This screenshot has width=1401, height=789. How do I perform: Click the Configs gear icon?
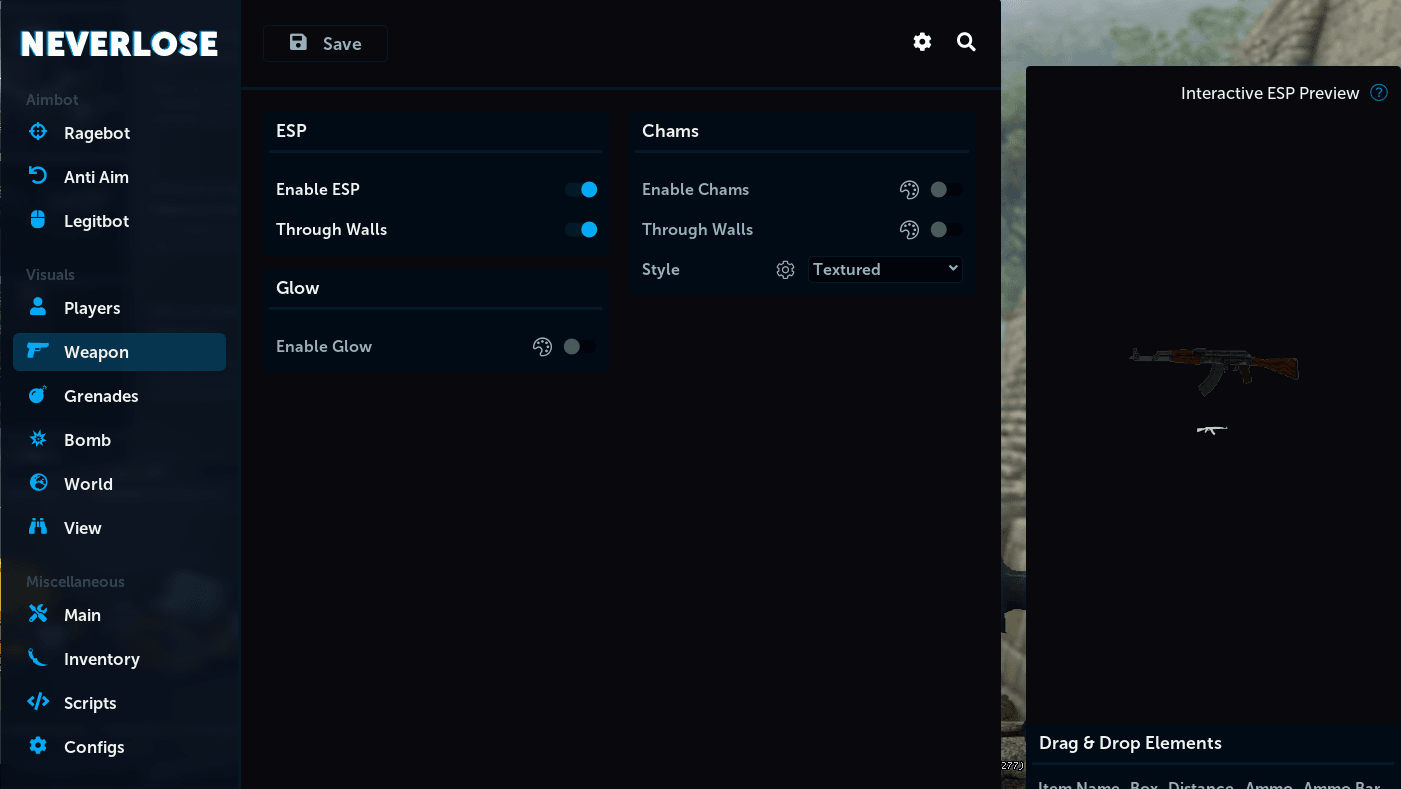(x=38, y=746)
